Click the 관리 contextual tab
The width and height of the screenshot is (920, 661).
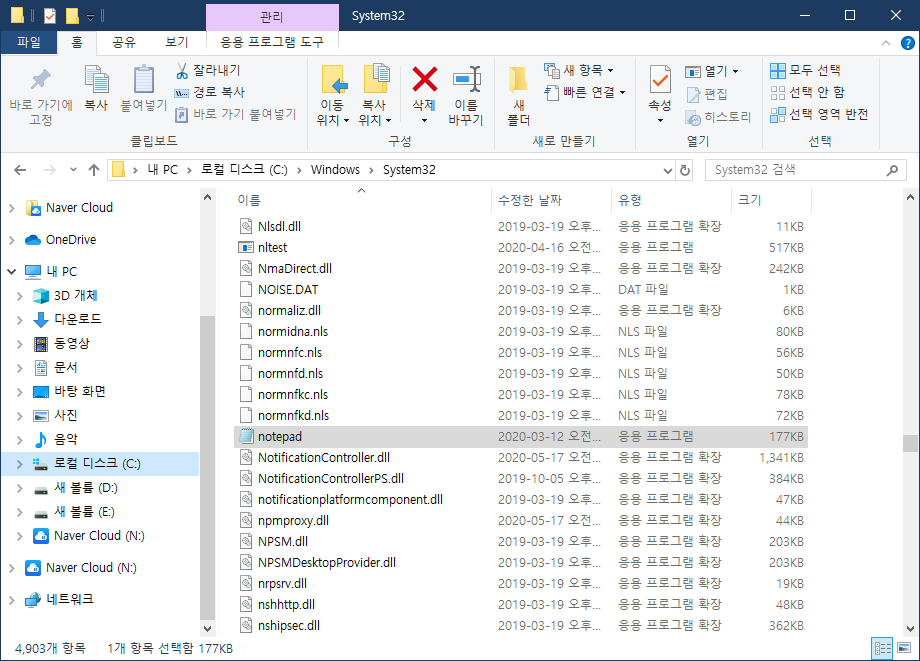coord(272,17)
